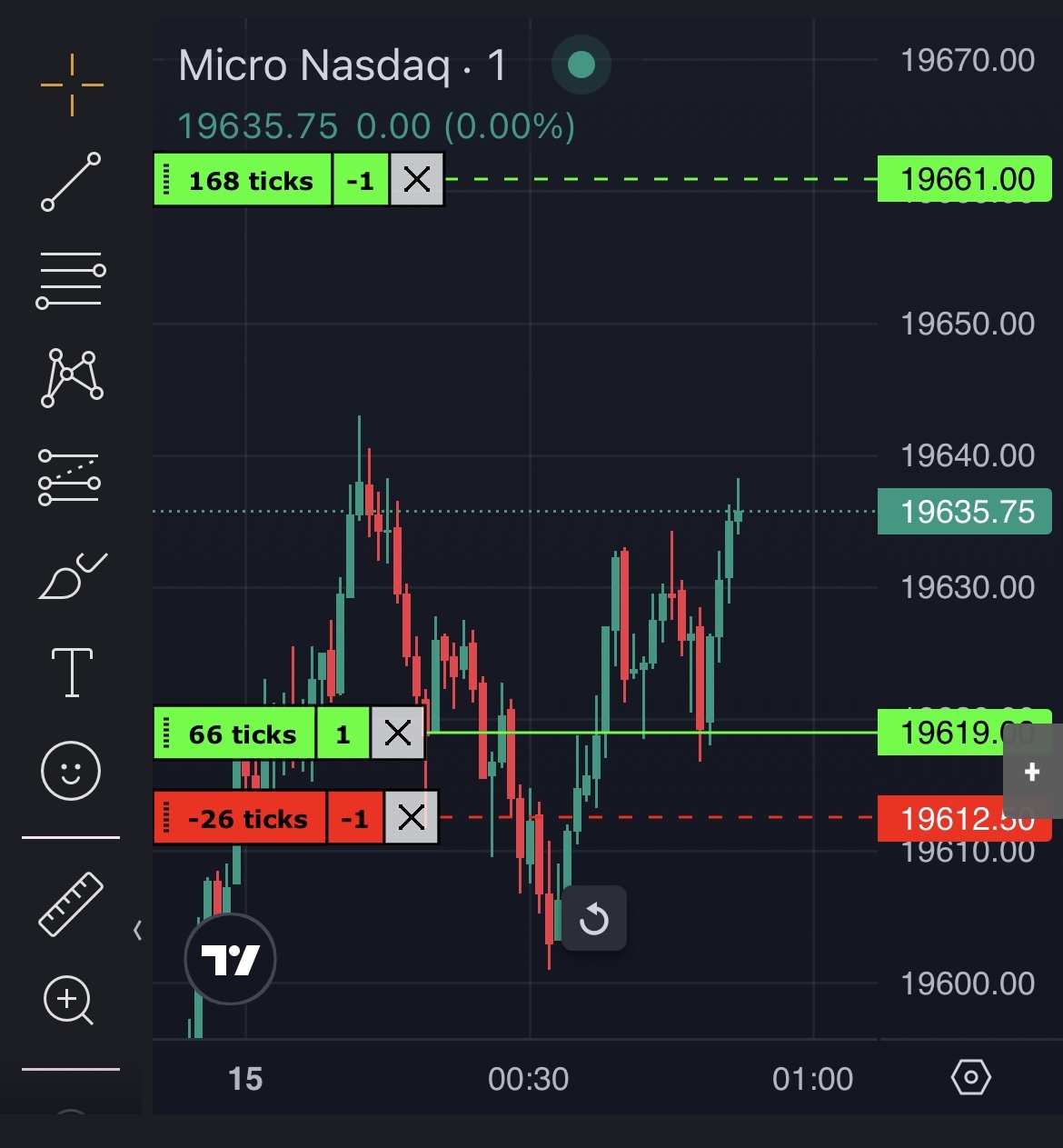Click the TradingView logo badge
Viewport: 1063px width, 1148px height.
click(230, 959)
